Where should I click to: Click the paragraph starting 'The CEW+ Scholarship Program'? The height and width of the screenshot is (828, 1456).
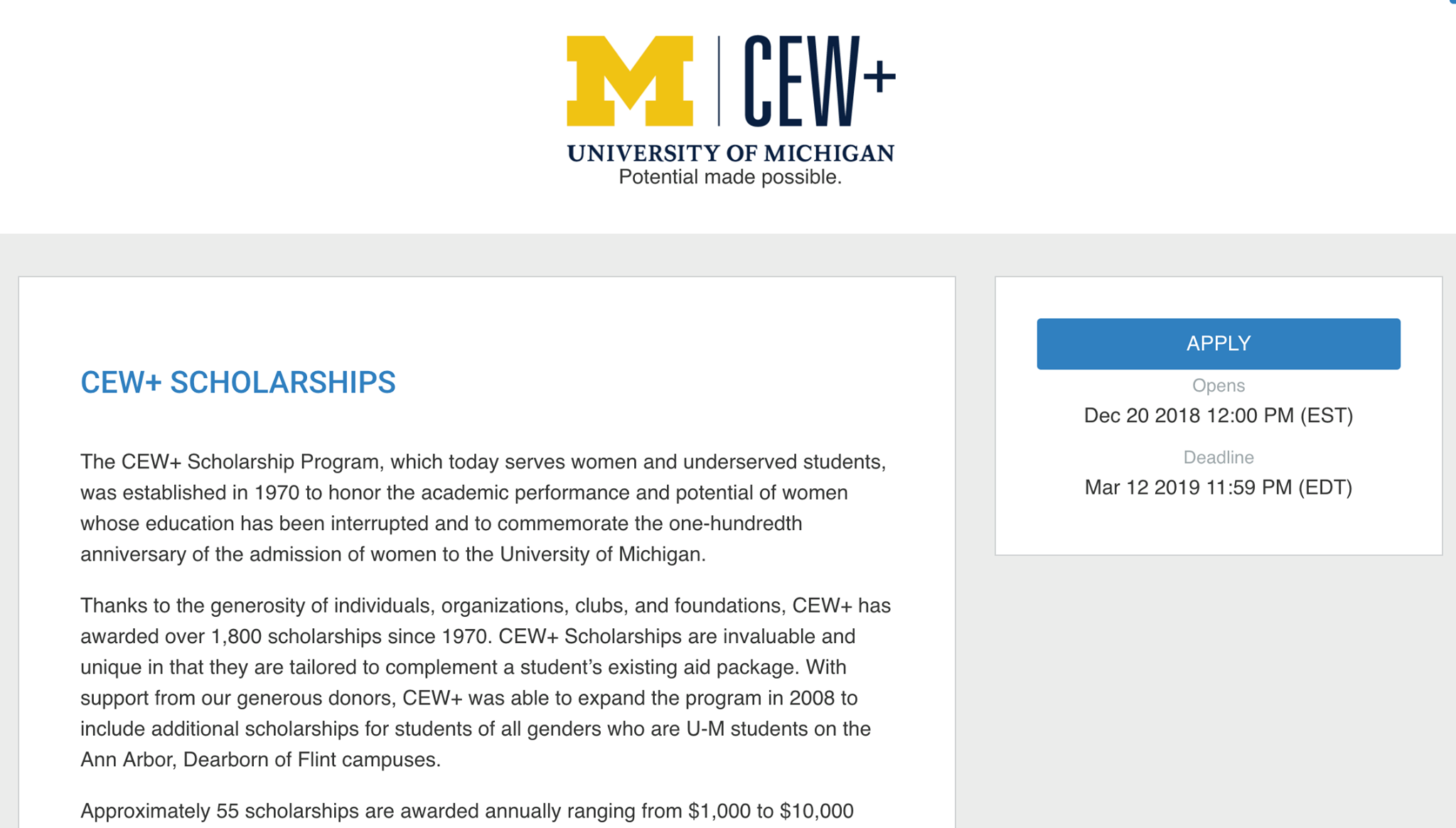click(x=483, y=508)
